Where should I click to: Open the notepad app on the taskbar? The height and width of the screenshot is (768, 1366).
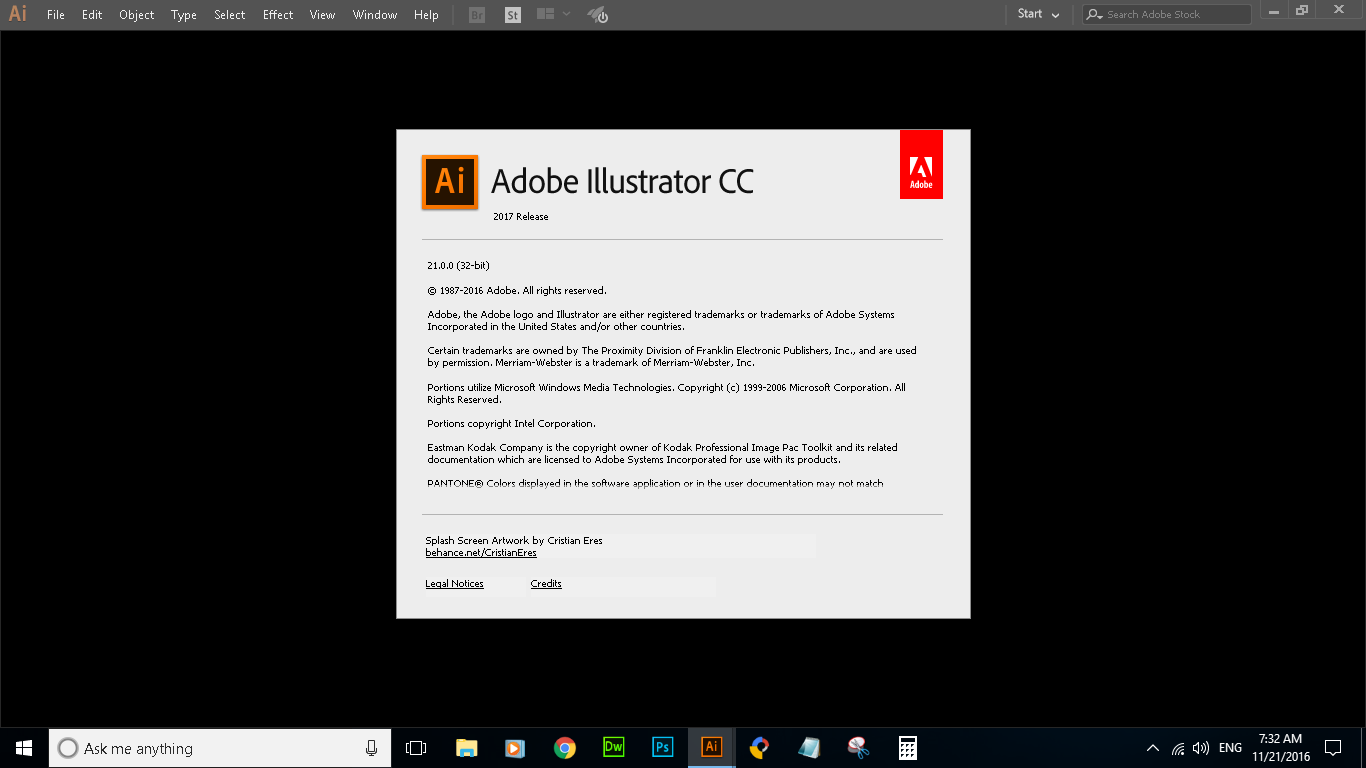tap(809, 748)
